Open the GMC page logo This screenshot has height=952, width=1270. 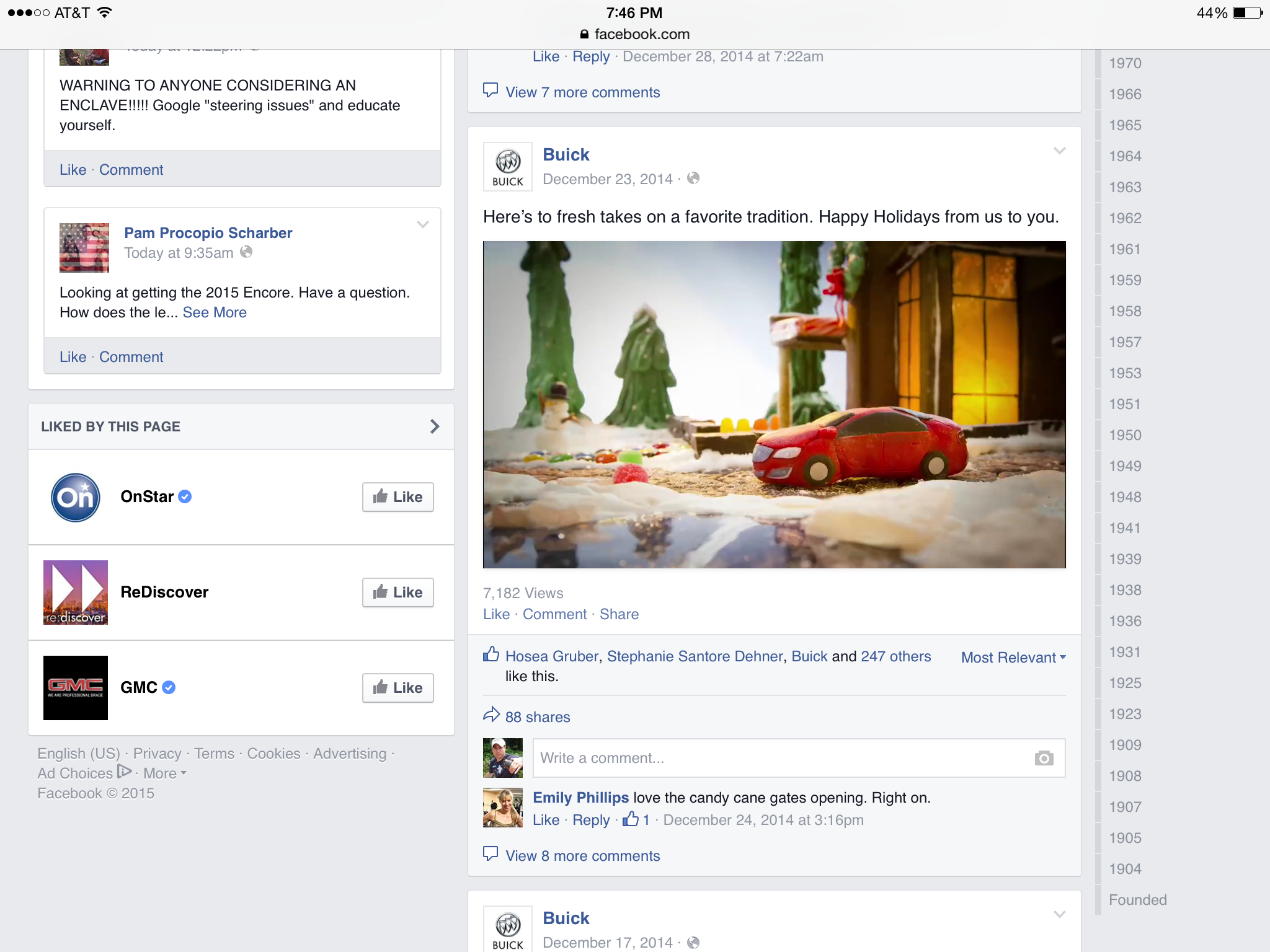coord(76,687)
